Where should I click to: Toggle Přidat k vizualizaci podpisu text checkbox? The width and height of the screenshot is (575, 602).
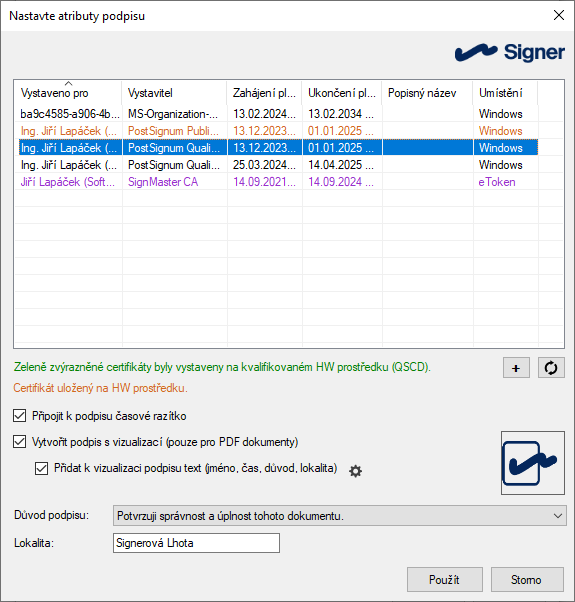(x=41, y=468)
